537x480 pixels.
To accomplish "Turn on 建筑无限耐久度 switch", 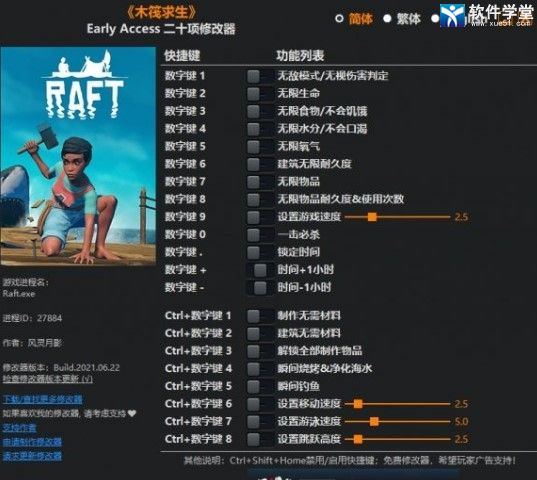I will click(260, 164).
